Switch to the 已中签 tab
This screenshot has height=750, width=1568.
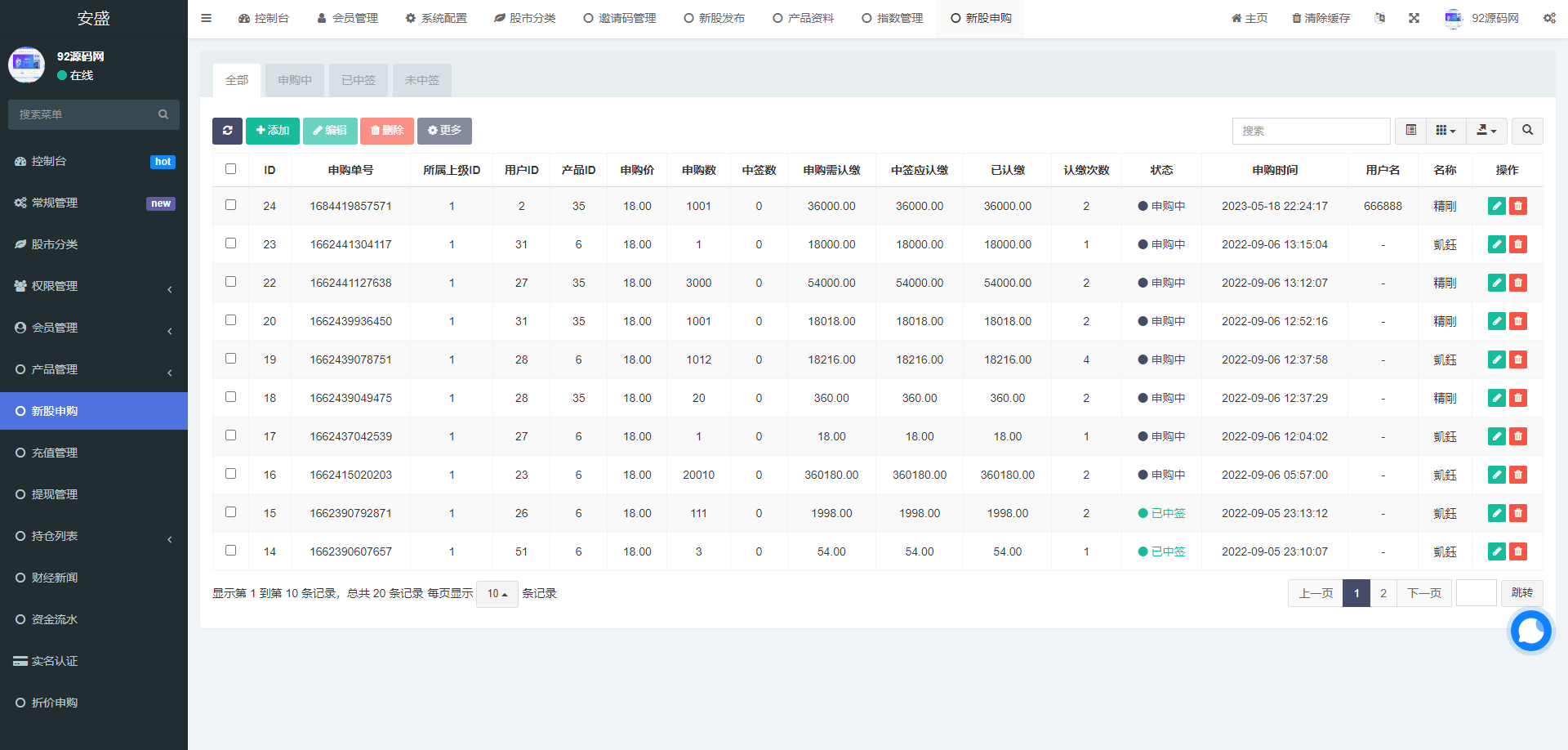coord(359,80)
